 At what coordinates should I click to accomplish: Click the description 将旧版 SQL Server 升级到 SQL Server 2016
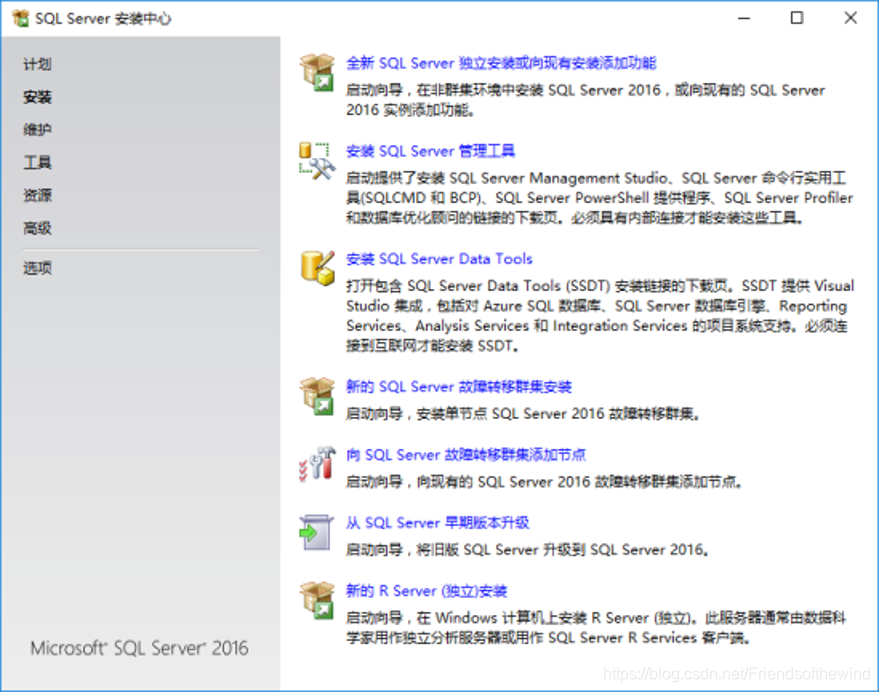coord(527,550)
